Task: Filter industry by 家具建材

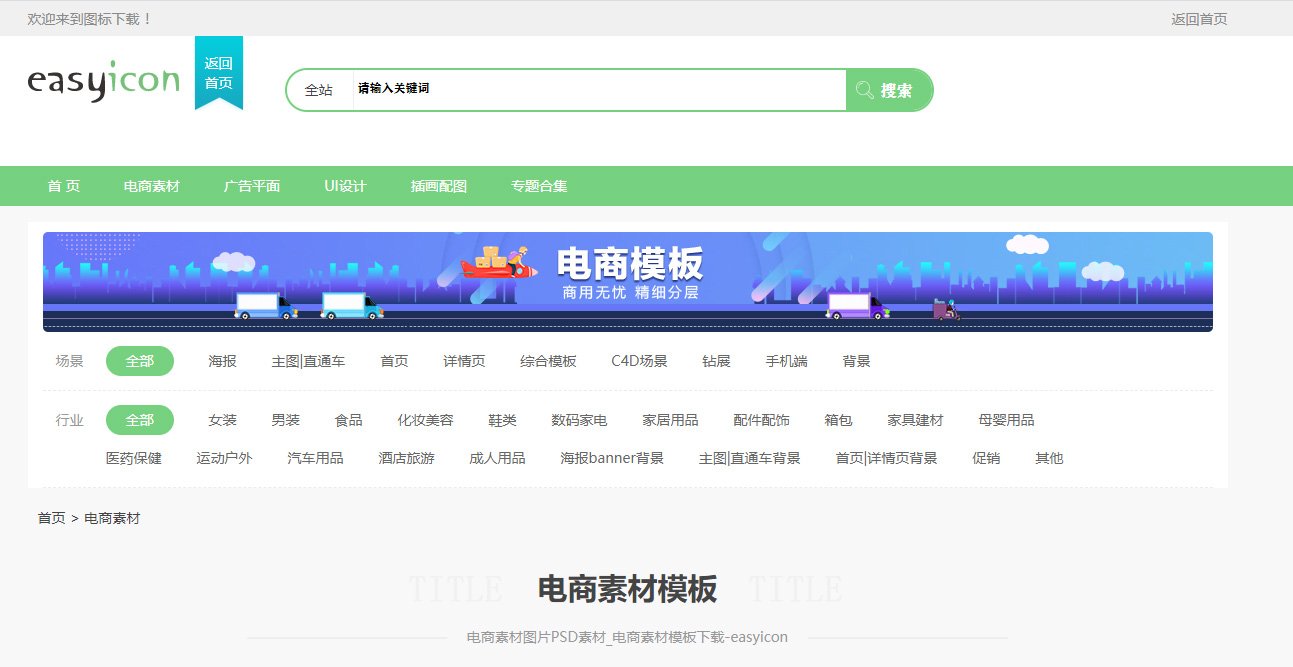Action: point(915,420)
